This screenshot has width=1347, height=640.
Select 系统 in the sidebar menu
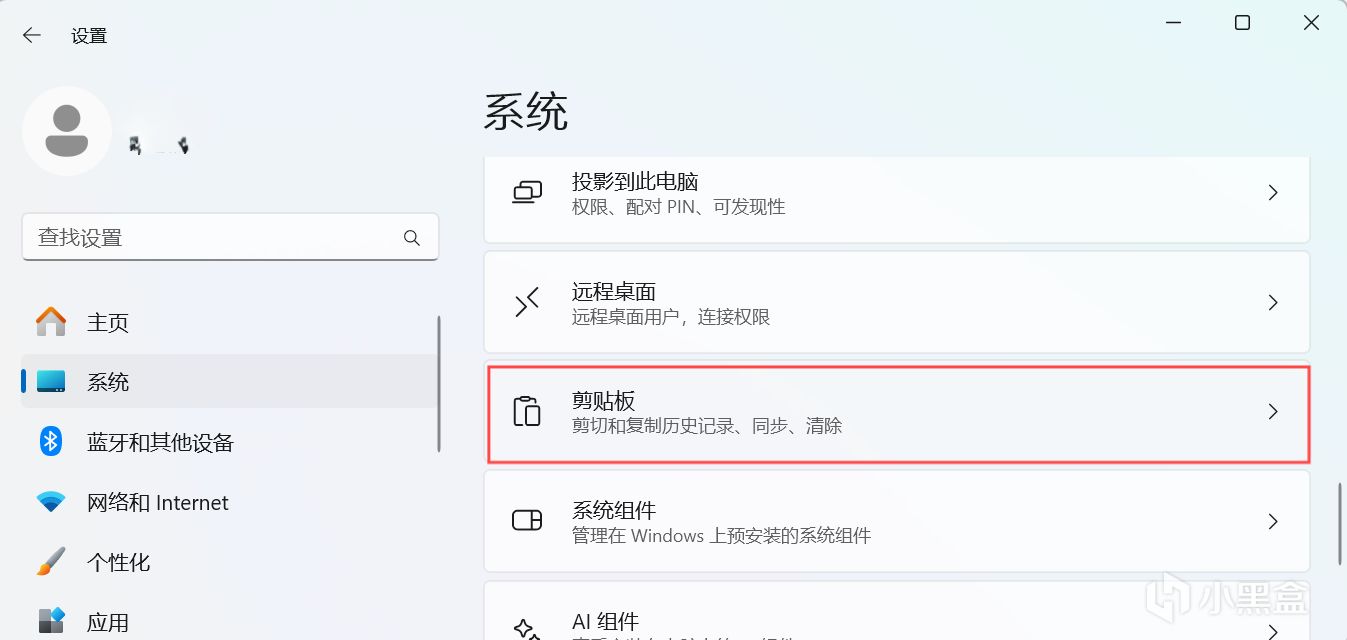pyautogui.click(x=108, y=382)
